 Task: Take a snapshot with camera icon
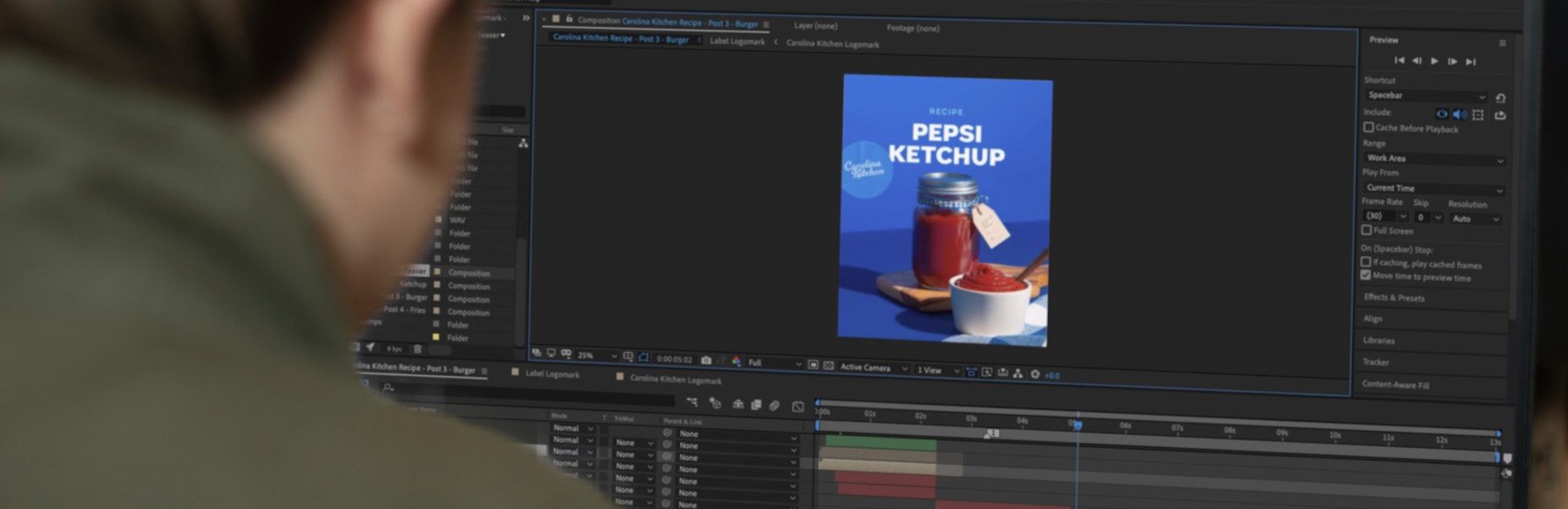[706, 360]
